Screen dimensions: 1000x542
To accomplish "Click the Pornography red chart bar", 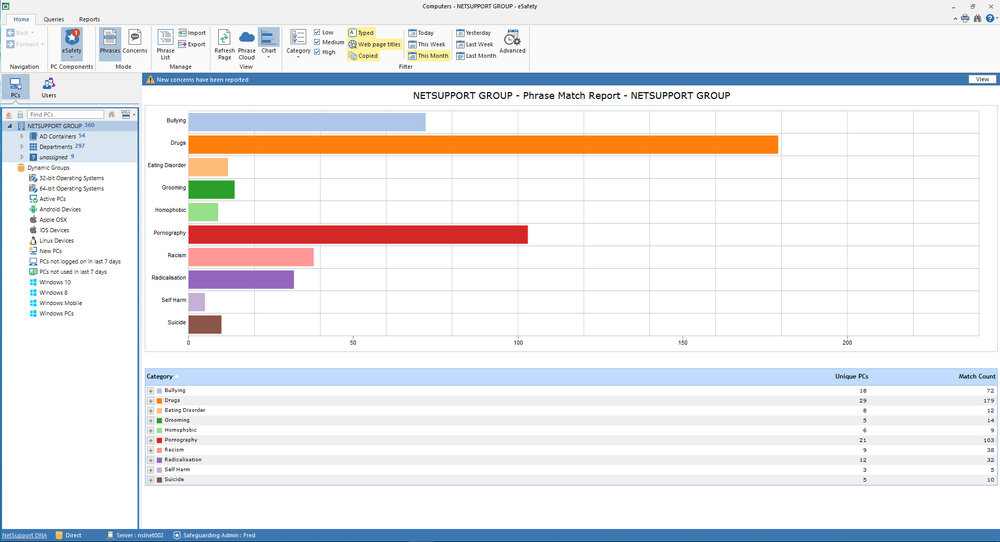I will (358, 234).
